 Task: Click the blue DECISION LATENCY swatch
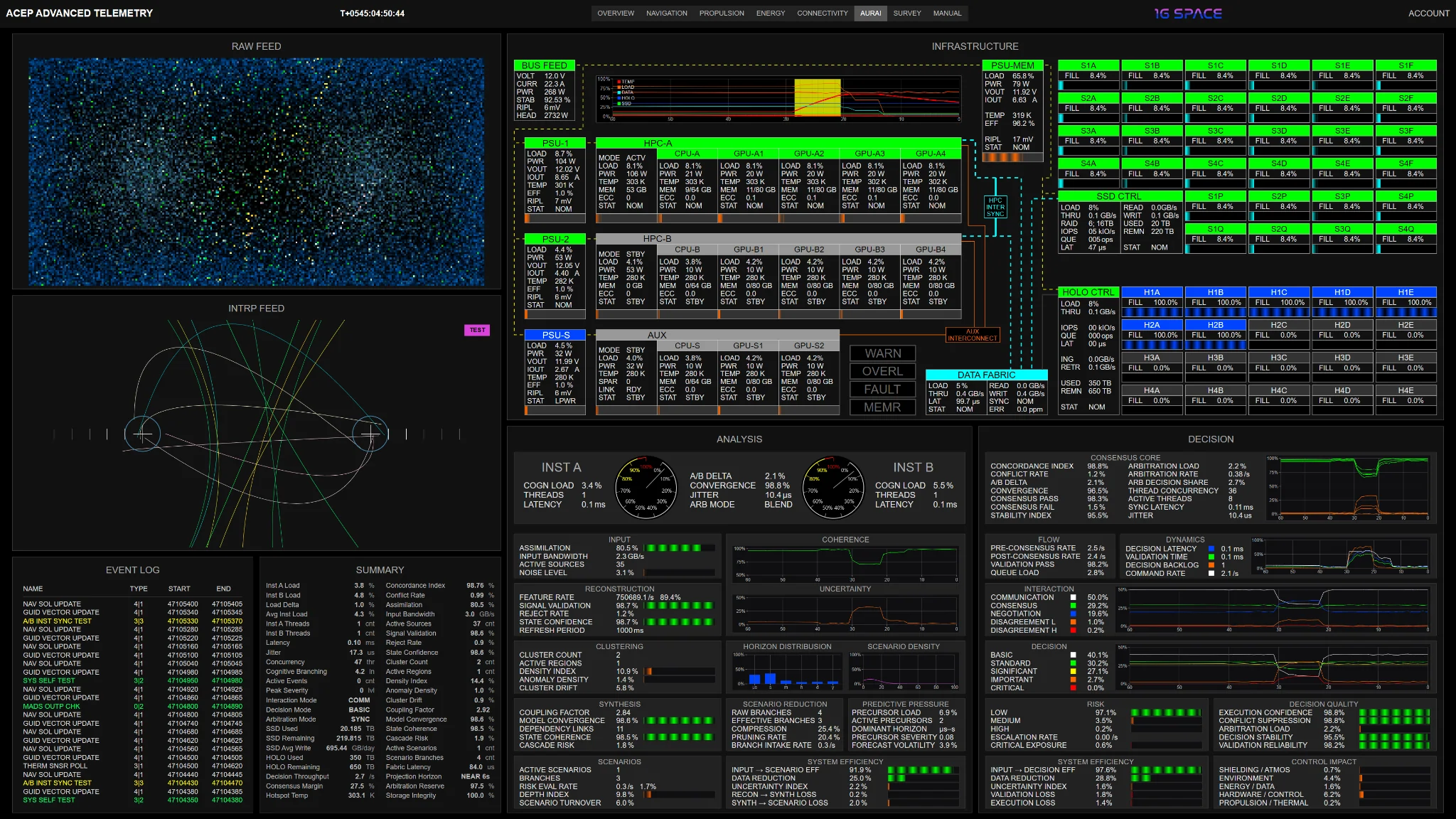[x=1211, y=549]
